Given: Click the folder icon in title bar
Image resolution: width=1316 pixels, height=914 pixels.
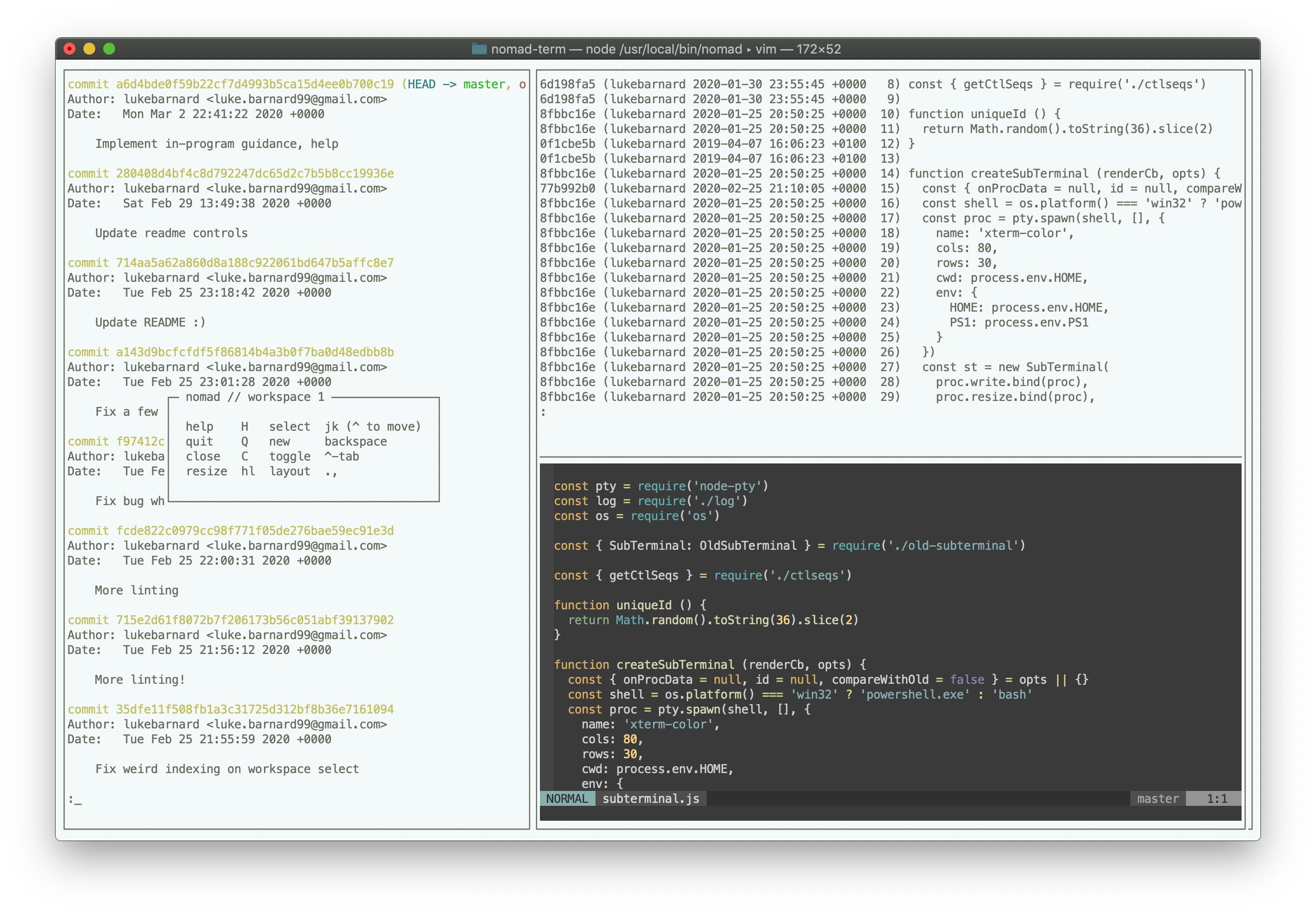Looking at the screenshot, I should point(478,49).
